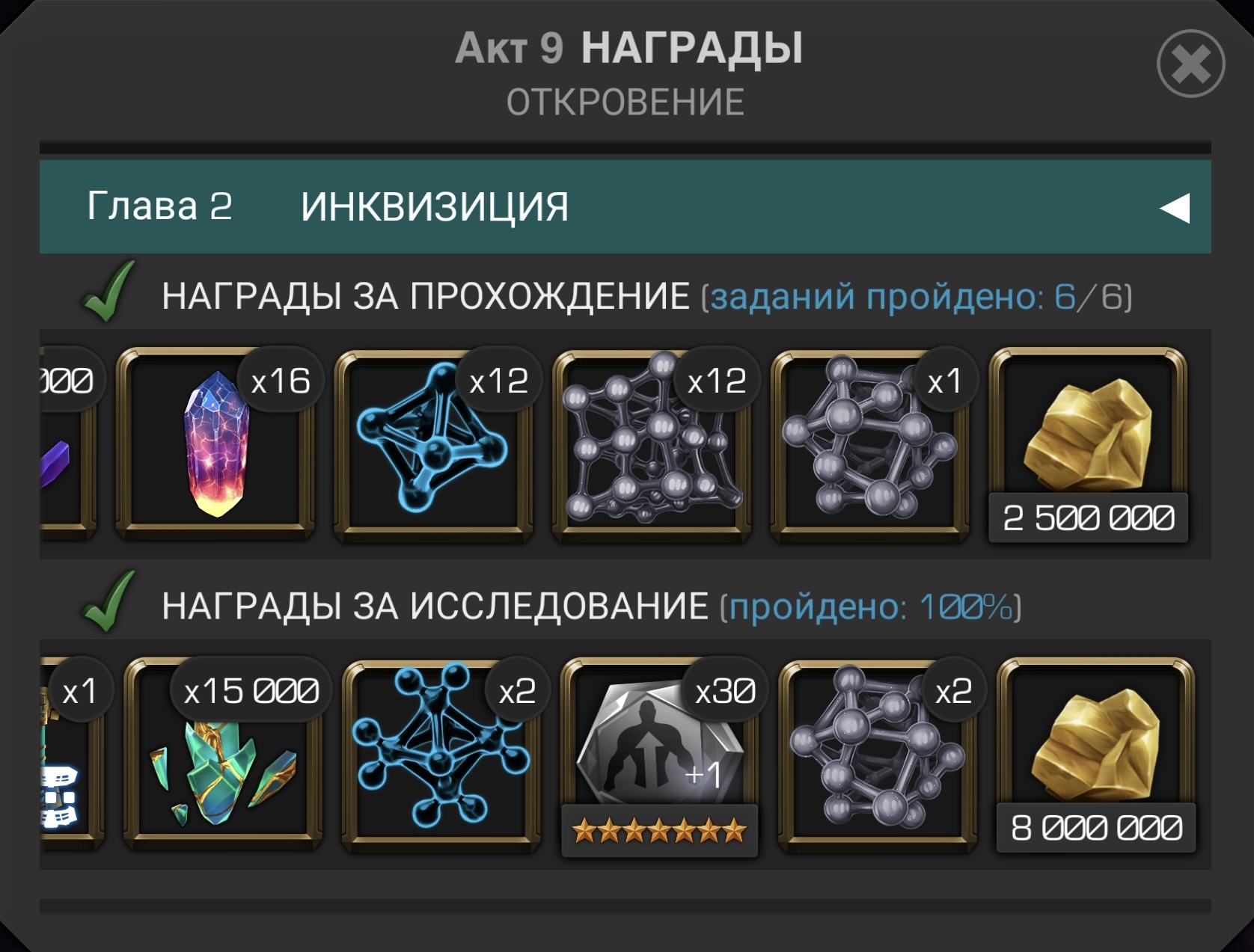Open the seven-star x30 rank-up gem reward
The image size is (1254, 952).
[660, 755]
